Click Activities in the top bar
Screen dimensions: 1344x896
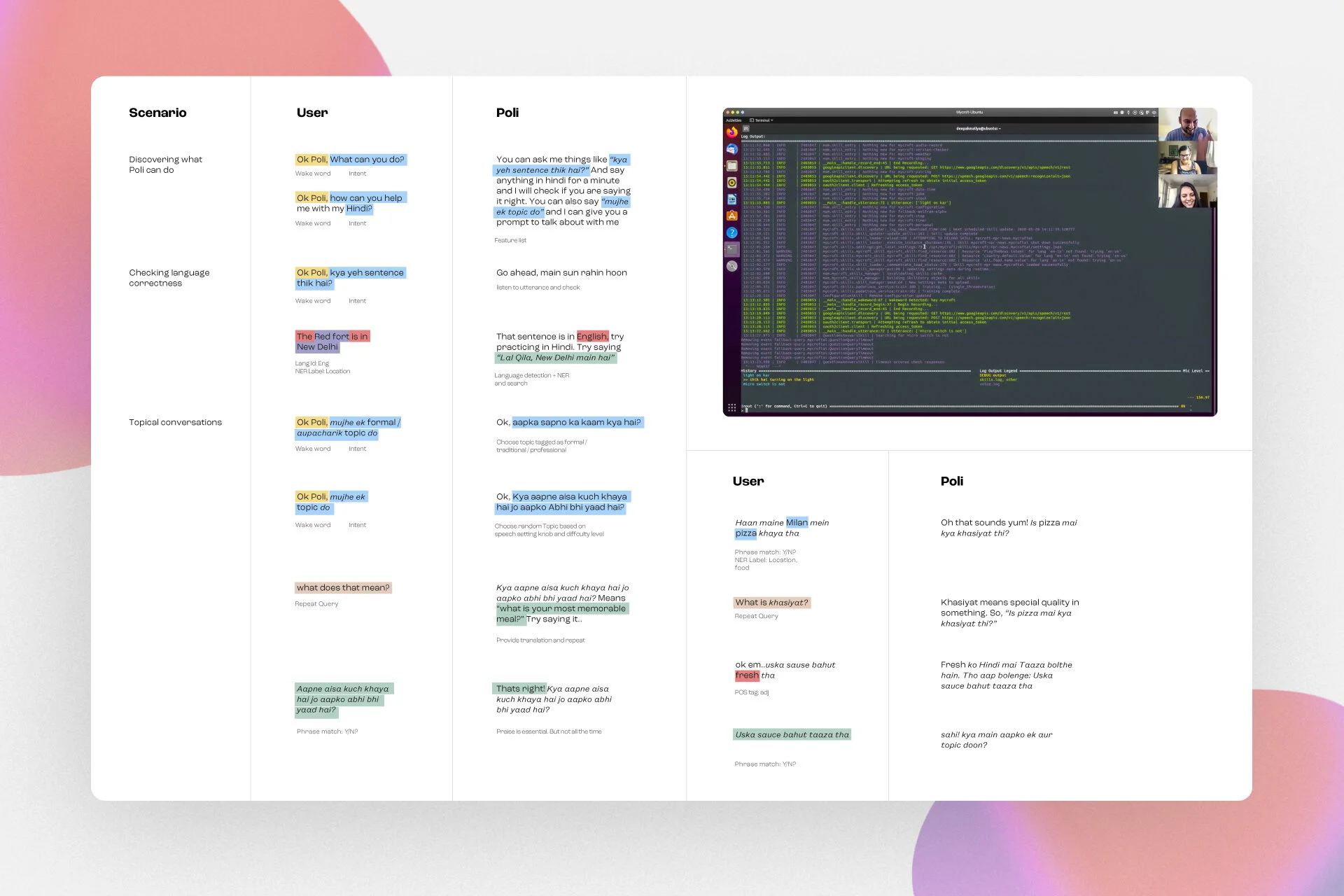coord(734,120)
